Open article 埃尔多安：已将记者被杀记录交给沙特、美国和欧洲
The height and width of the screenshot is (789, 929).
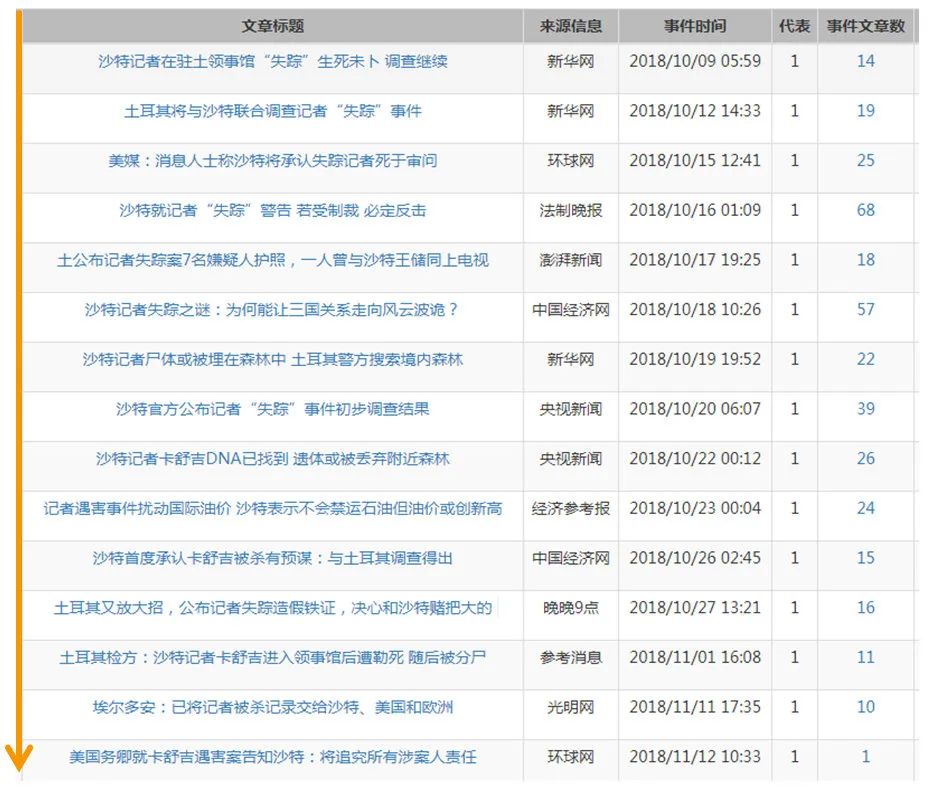tap(273, 708)
